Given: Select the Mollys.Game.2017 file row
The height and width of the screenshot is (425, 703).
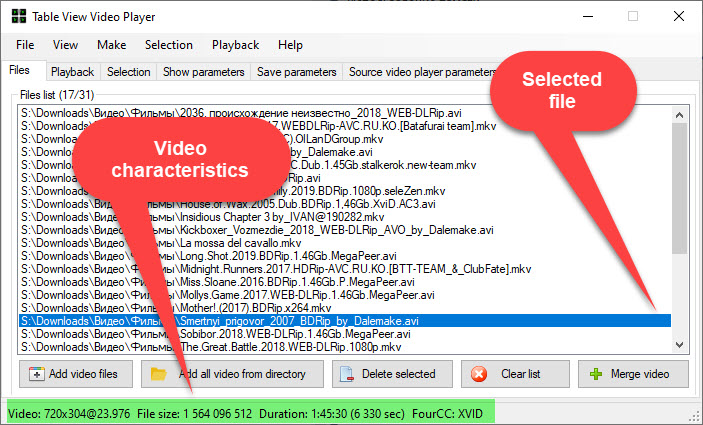Looking at the screenshot, I should [x=344, y=295].
